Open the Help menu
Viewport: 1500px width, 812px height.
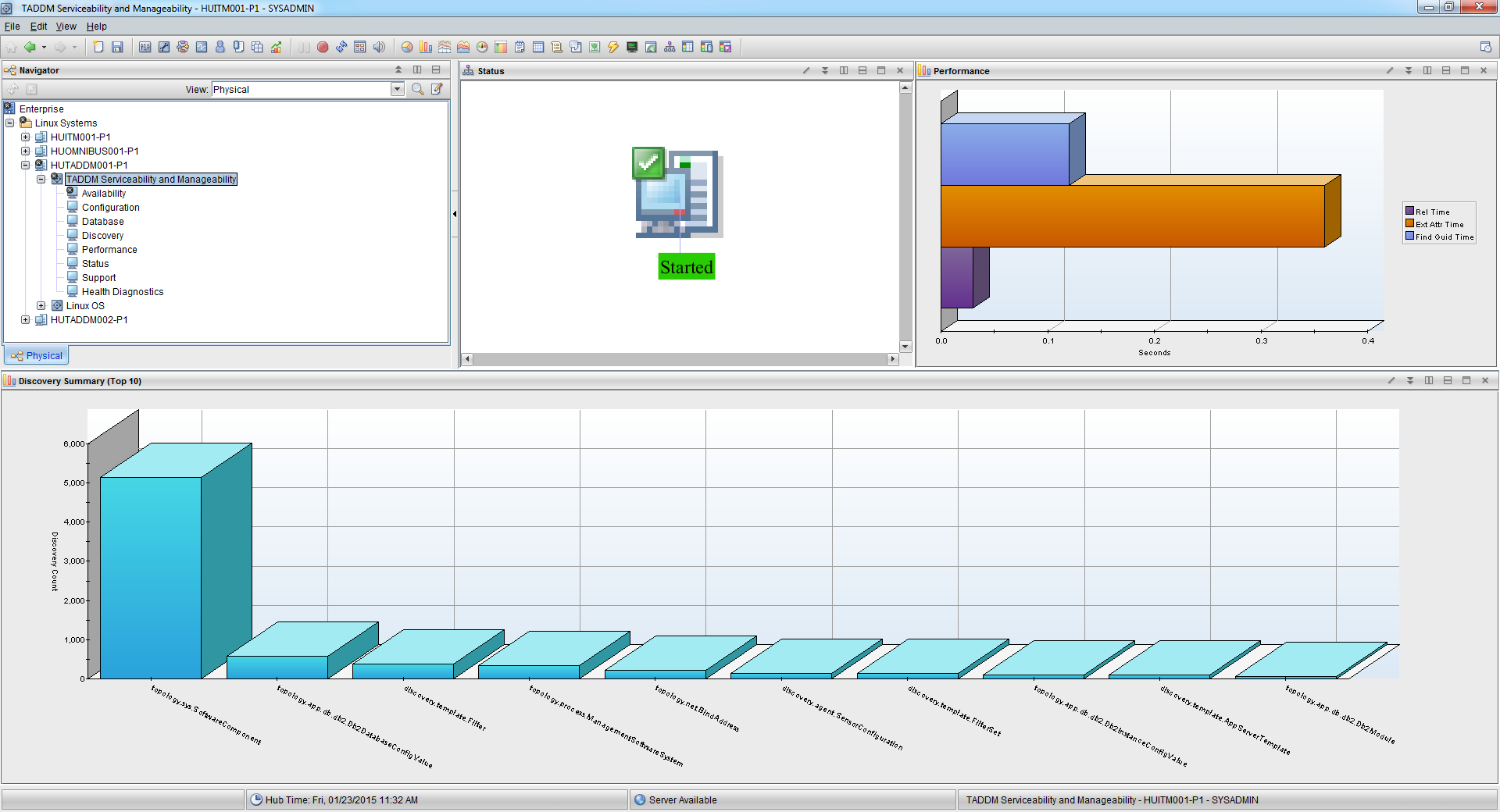[x=96, y=26]
